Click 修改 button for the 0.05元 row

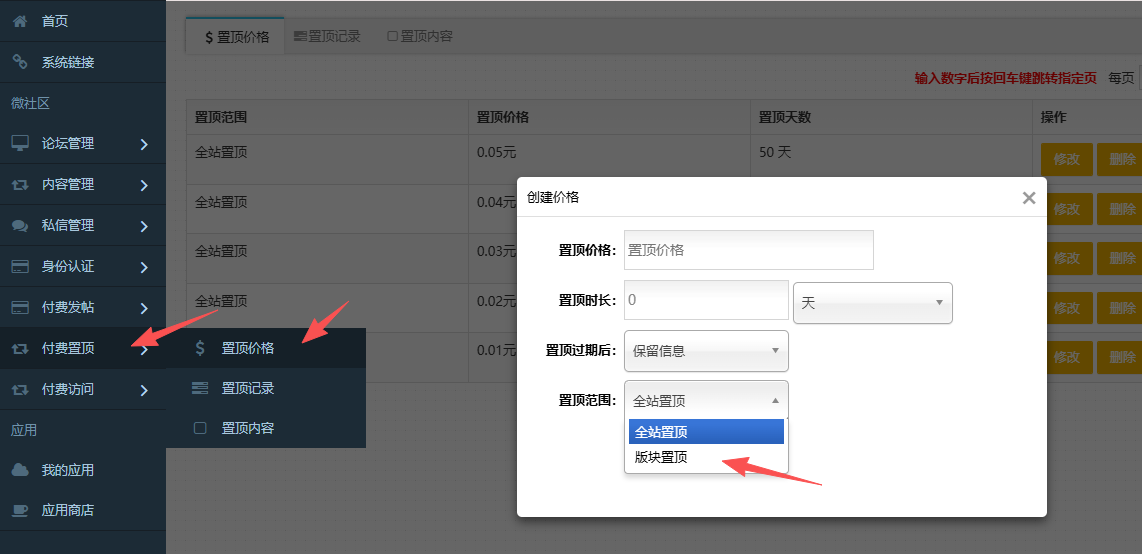click(1065, 159)
